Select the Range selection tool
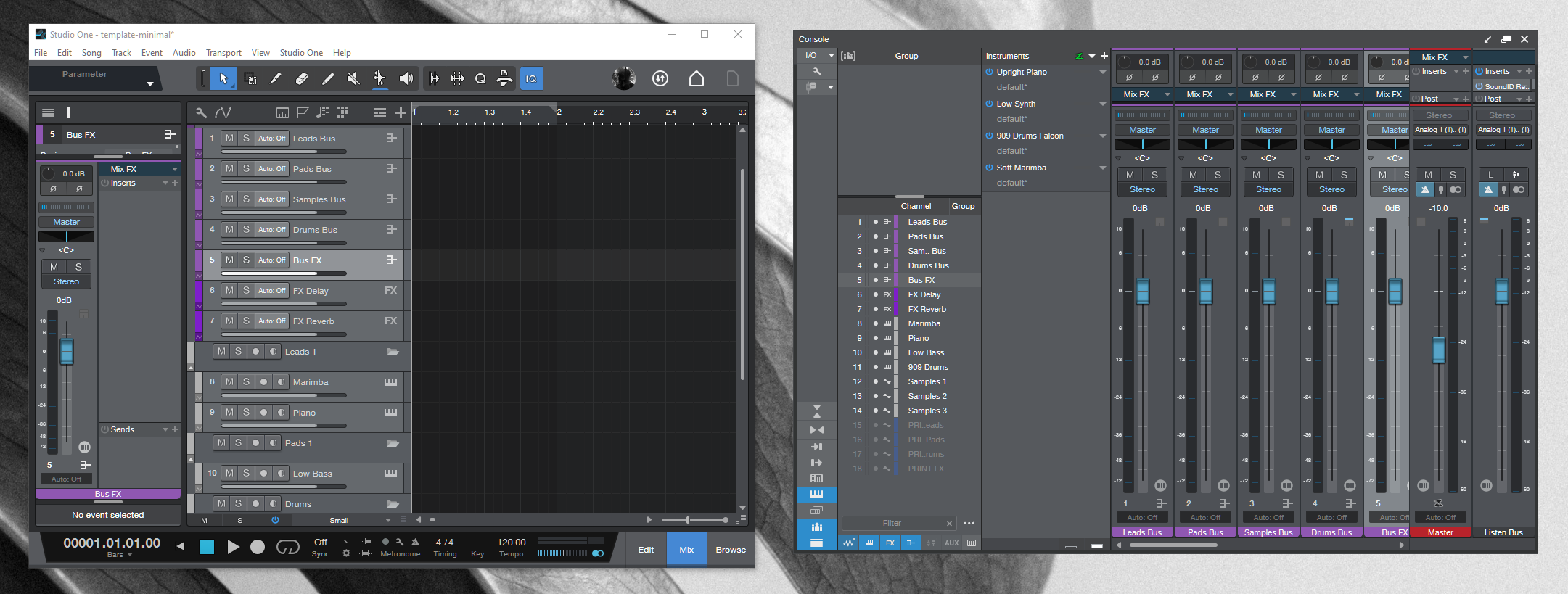This screenshot has width=1568, height=594. coord(250,78)
